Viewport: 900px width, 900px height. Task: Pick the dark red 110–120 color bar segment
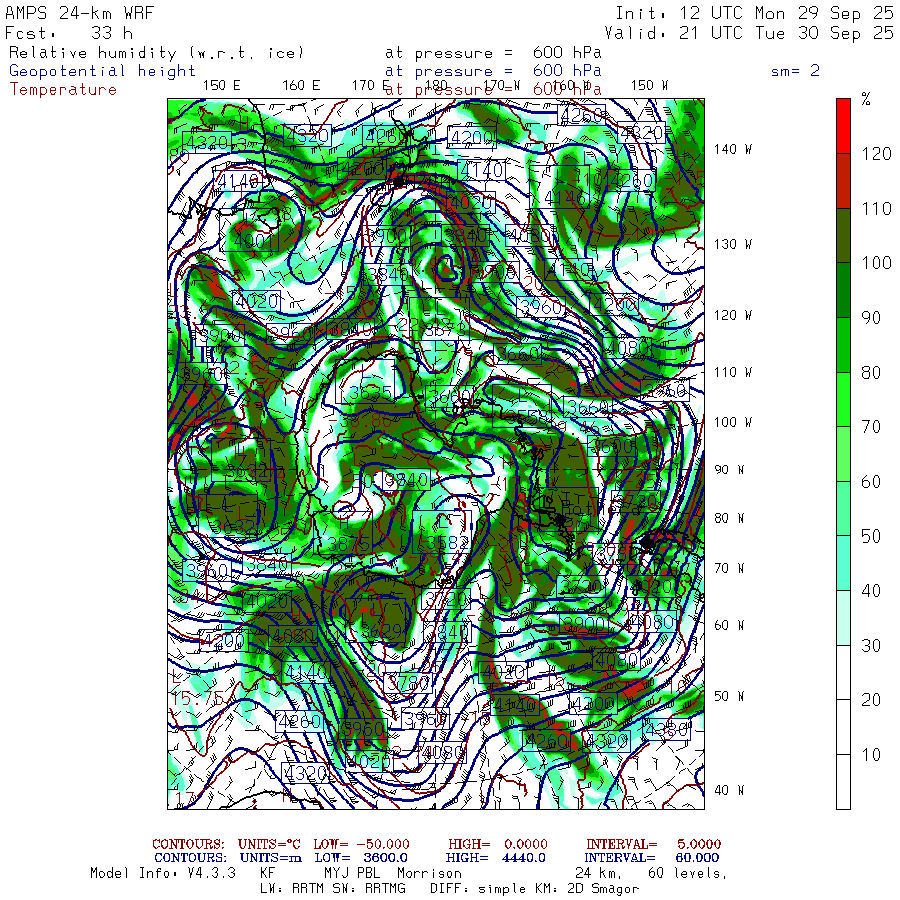[x=843, y=180]
